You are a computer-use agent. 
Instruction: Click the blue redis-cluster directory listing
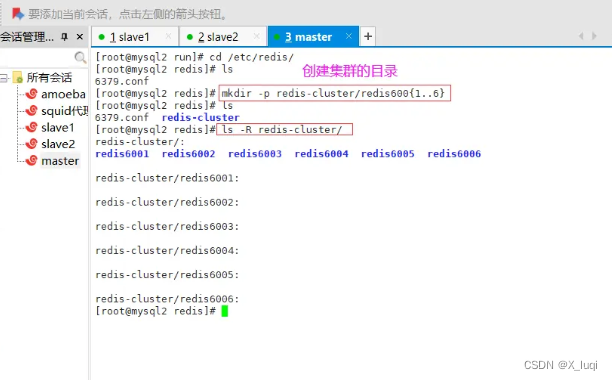tap(201, 117)
